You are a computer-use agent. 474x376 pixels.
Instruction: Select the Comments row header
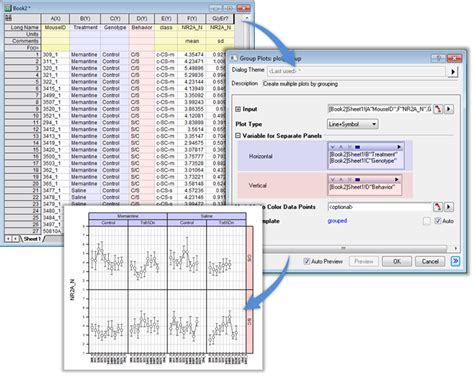[23, 41]
